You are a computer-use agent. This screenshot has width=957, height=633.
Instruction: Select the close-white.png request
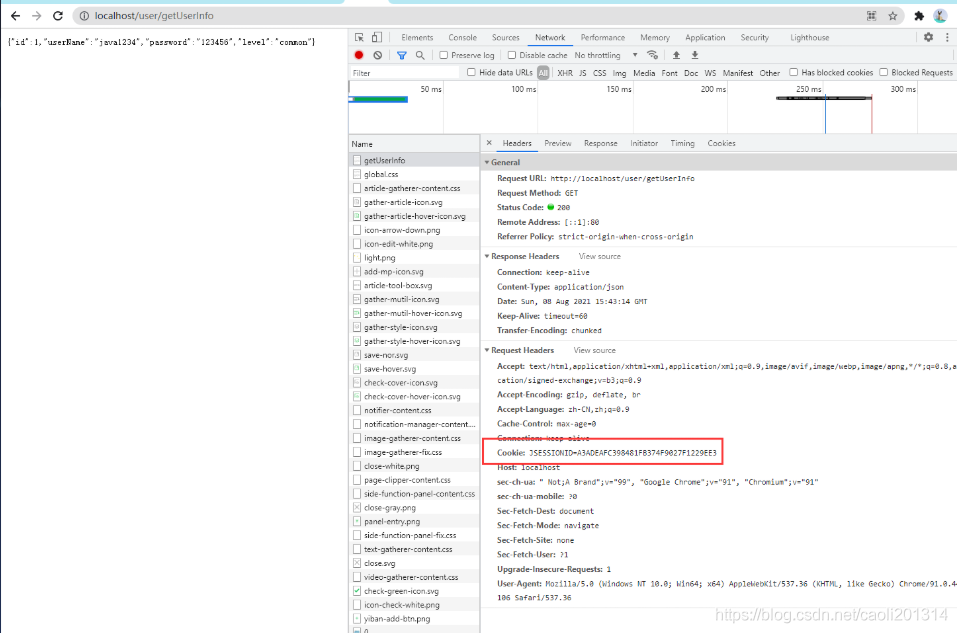pyautogui.click(x=414, y=466)
